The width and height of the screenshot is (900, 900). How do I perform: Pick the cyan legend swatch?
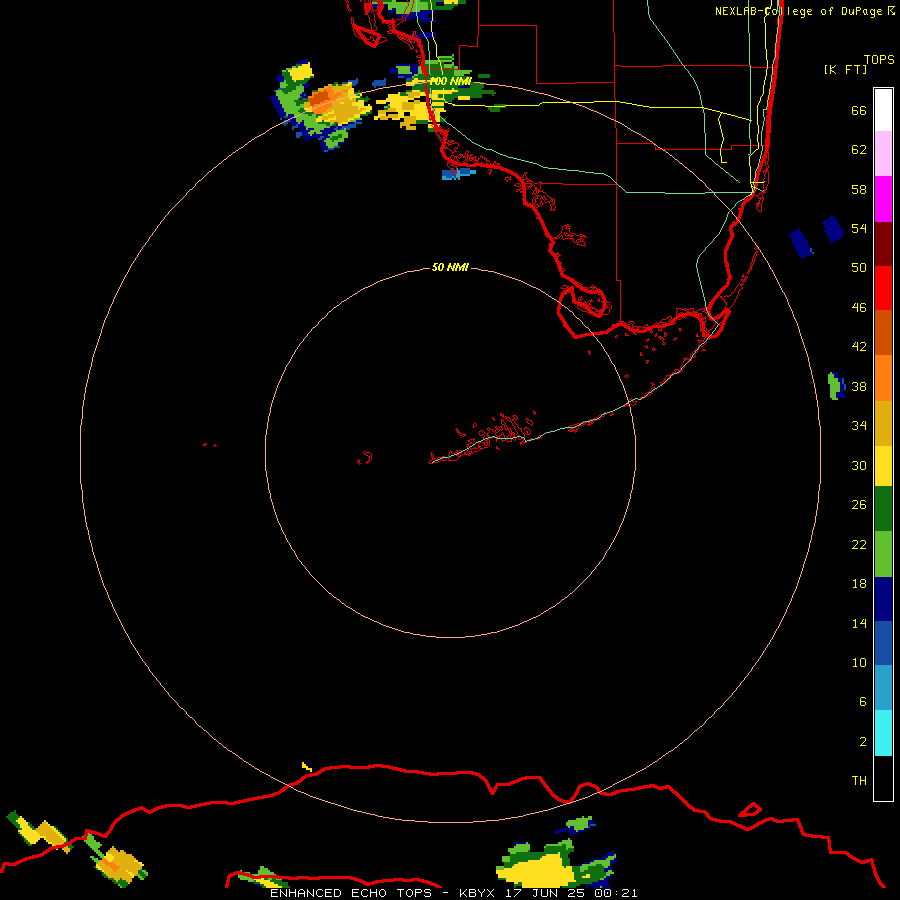click(883, 733)
